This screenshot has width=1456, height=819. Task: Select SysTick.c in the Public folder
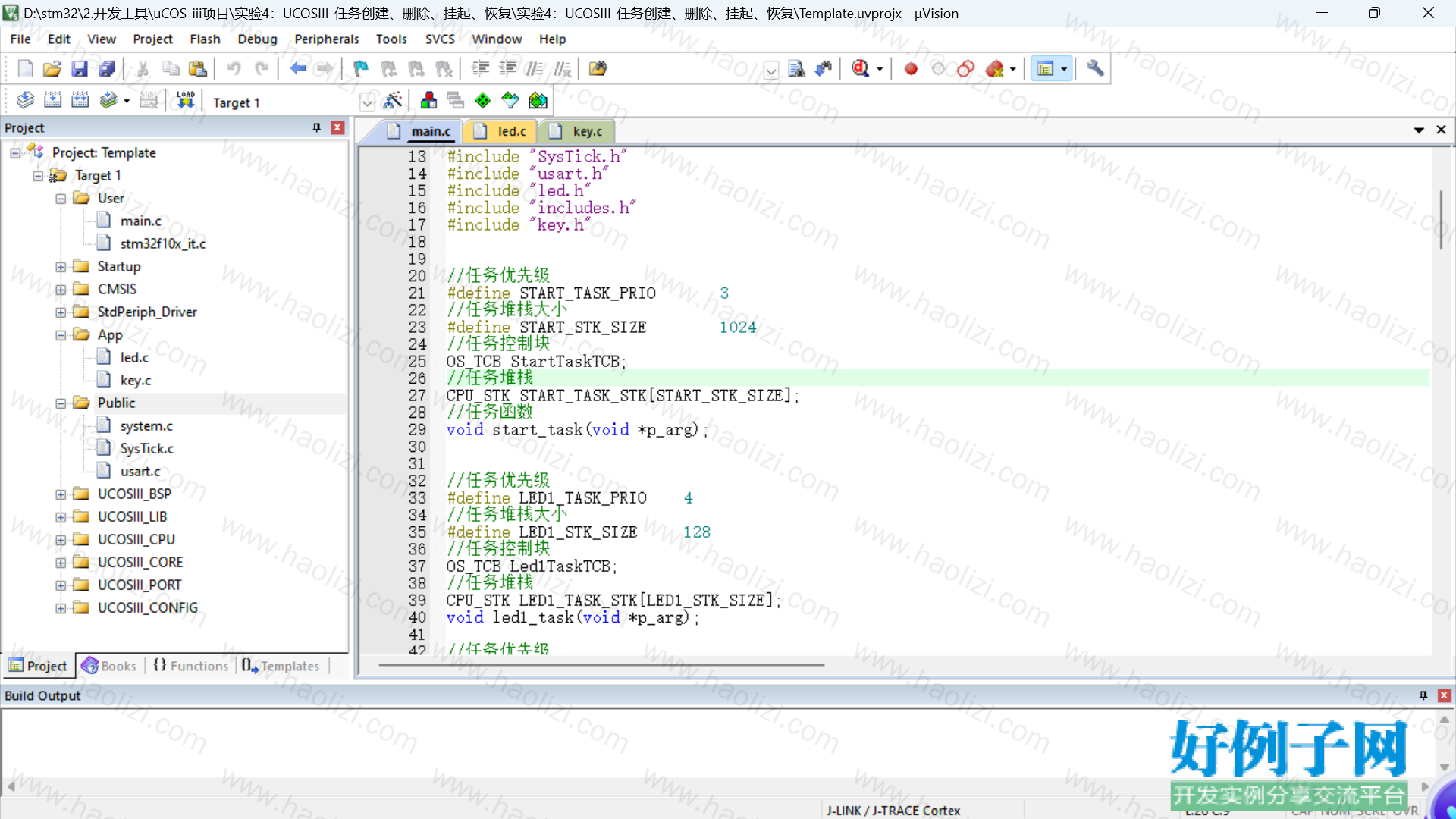[x=146, y=448]
